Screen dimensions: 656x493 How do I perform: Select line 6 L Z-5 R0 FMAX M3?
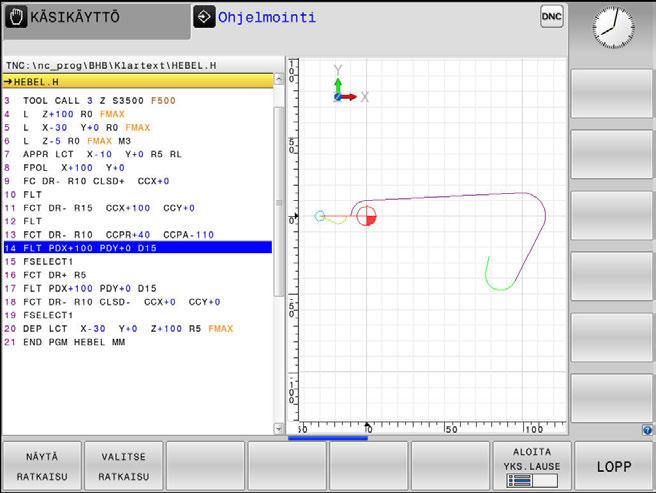(x=138, y=141)
